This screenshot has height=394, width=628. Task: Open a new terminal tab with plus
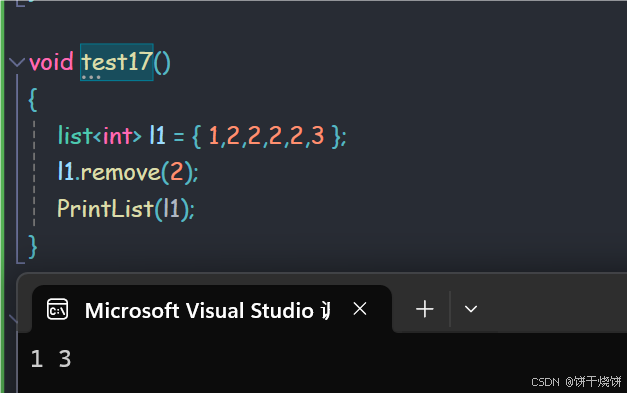[x=425, y=309]
